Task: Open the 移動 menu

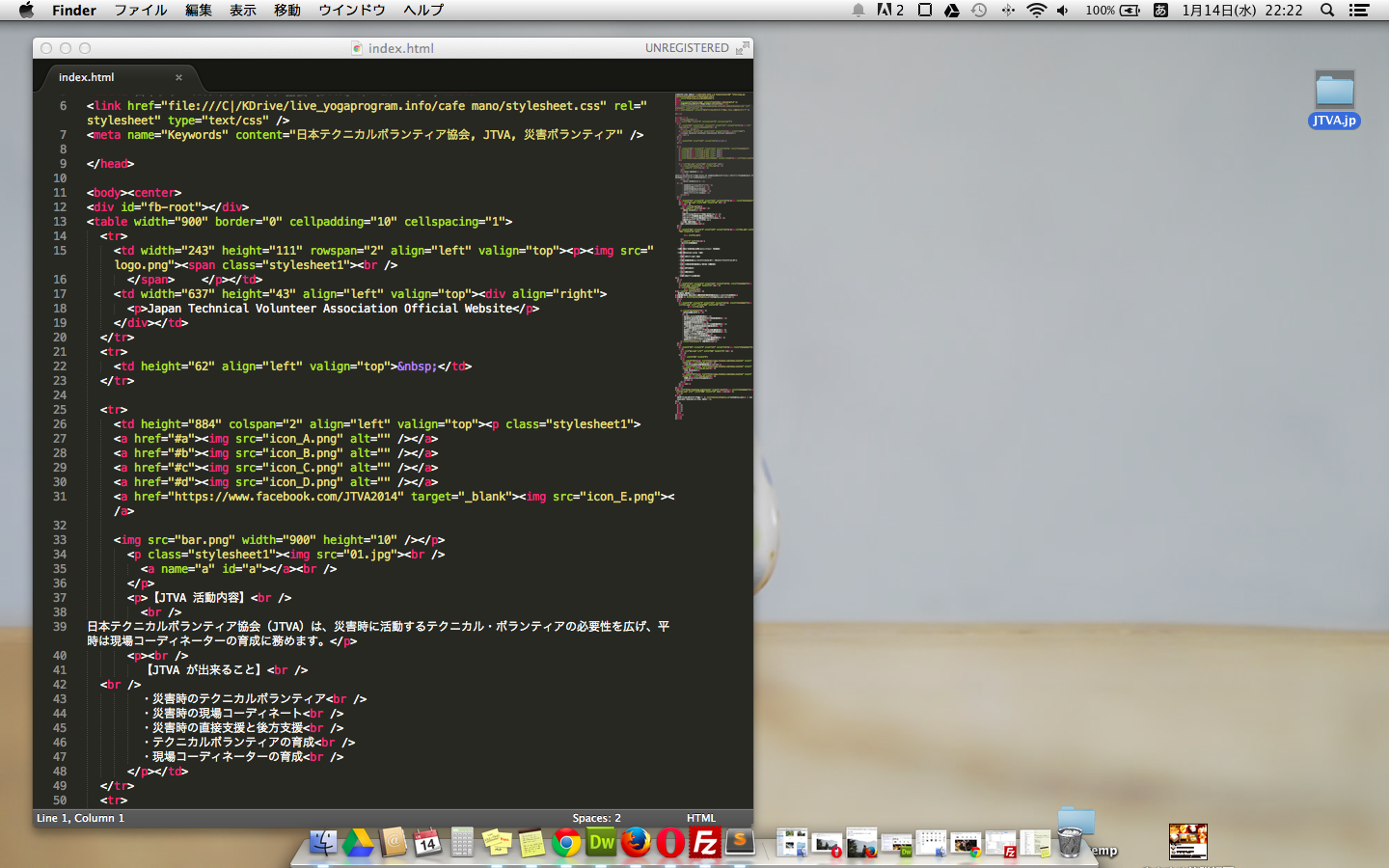Action: [x=287, y=10]
